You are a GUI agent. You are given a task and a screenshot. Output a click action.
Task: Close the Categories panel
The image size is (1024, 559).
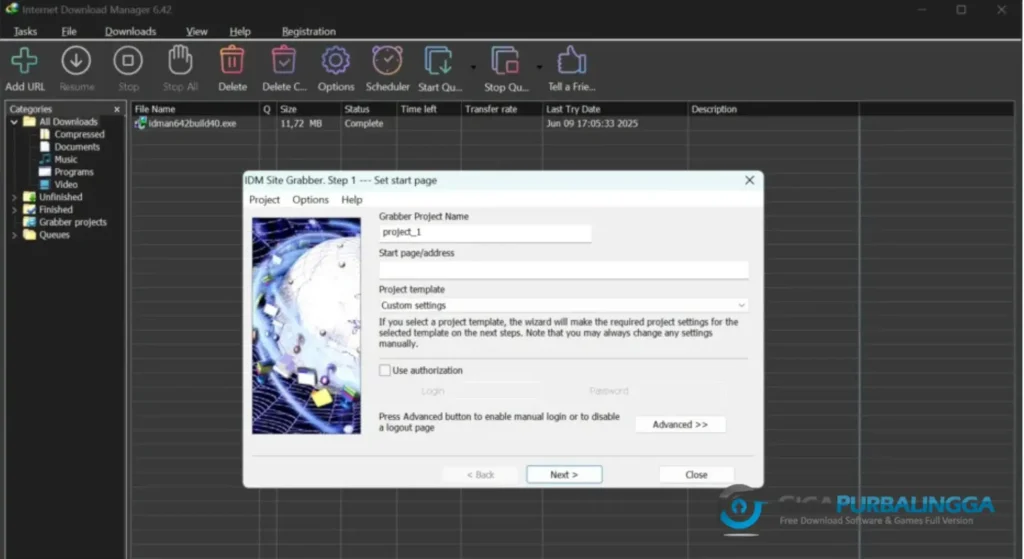(117, 109)
